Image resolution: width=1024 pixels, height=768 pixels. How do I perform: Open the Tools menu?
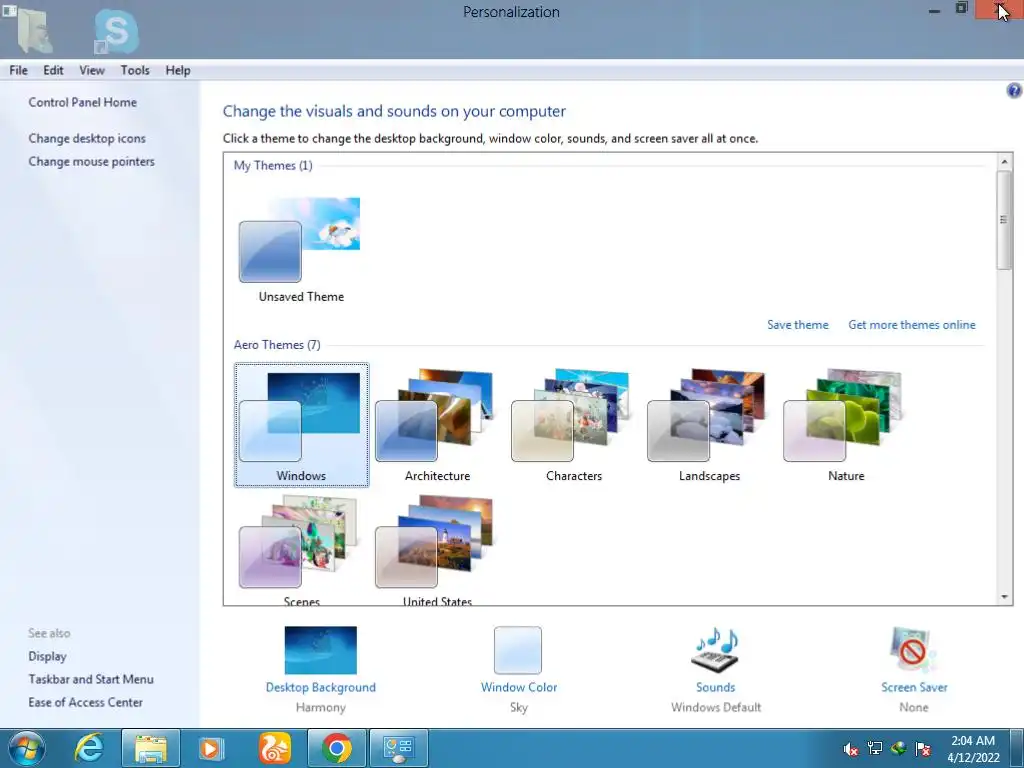[135, 71]
